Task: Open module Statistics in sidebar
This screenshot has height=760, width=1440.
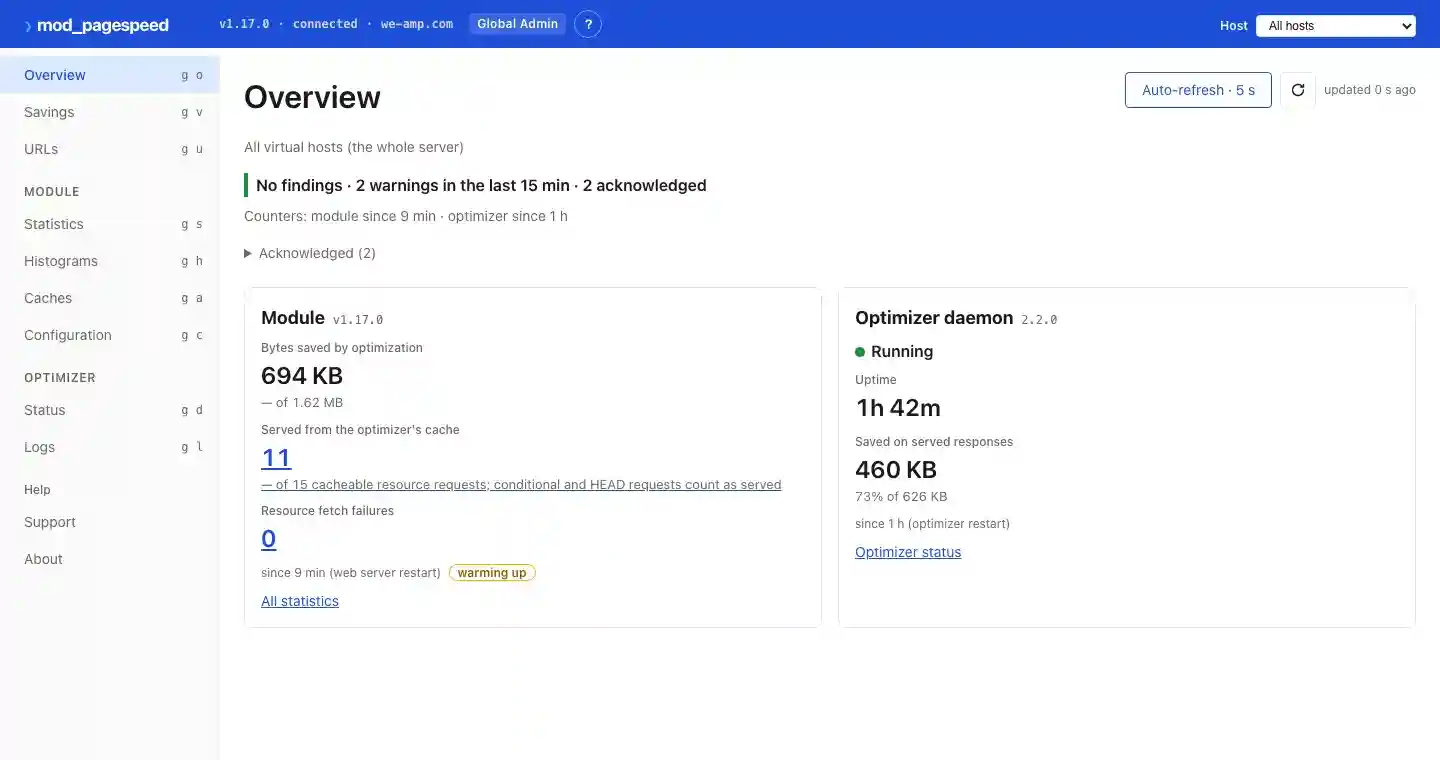Action: pyautogui.click(x=110, y=224)
